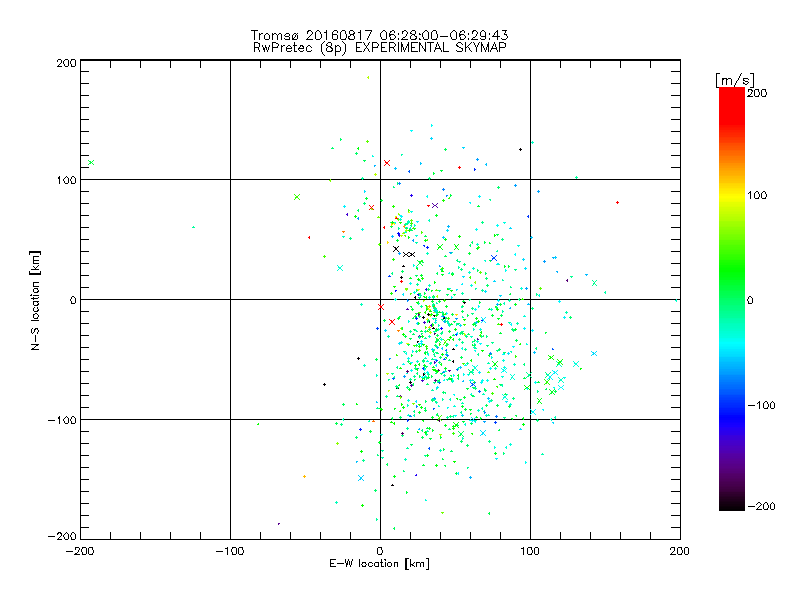Viewport: 800px width, 600px height.
Task: Click the x-axis tick label "-200"
Action: click(80, 551)
